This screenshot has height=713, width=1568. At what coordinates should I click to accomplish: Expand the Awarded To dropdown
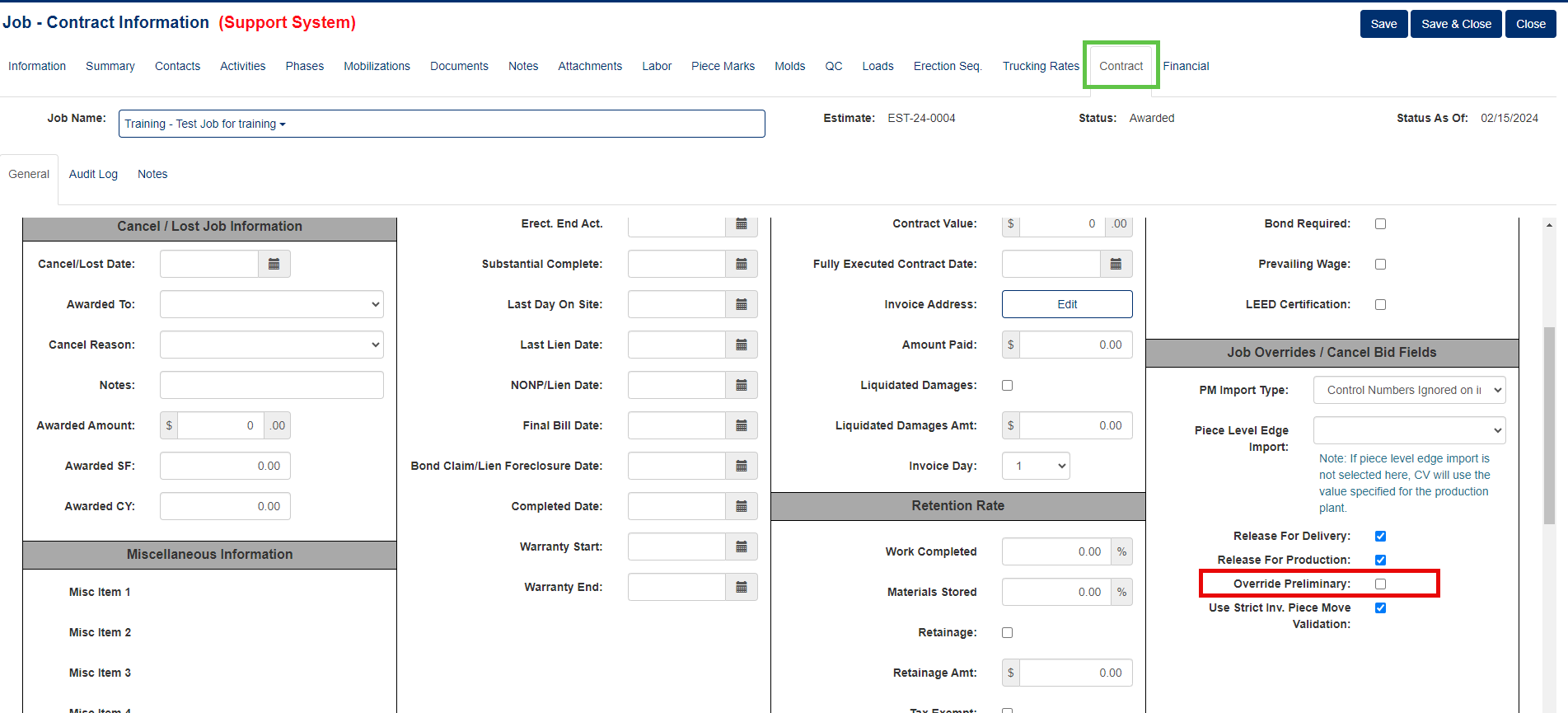[272, 304]
